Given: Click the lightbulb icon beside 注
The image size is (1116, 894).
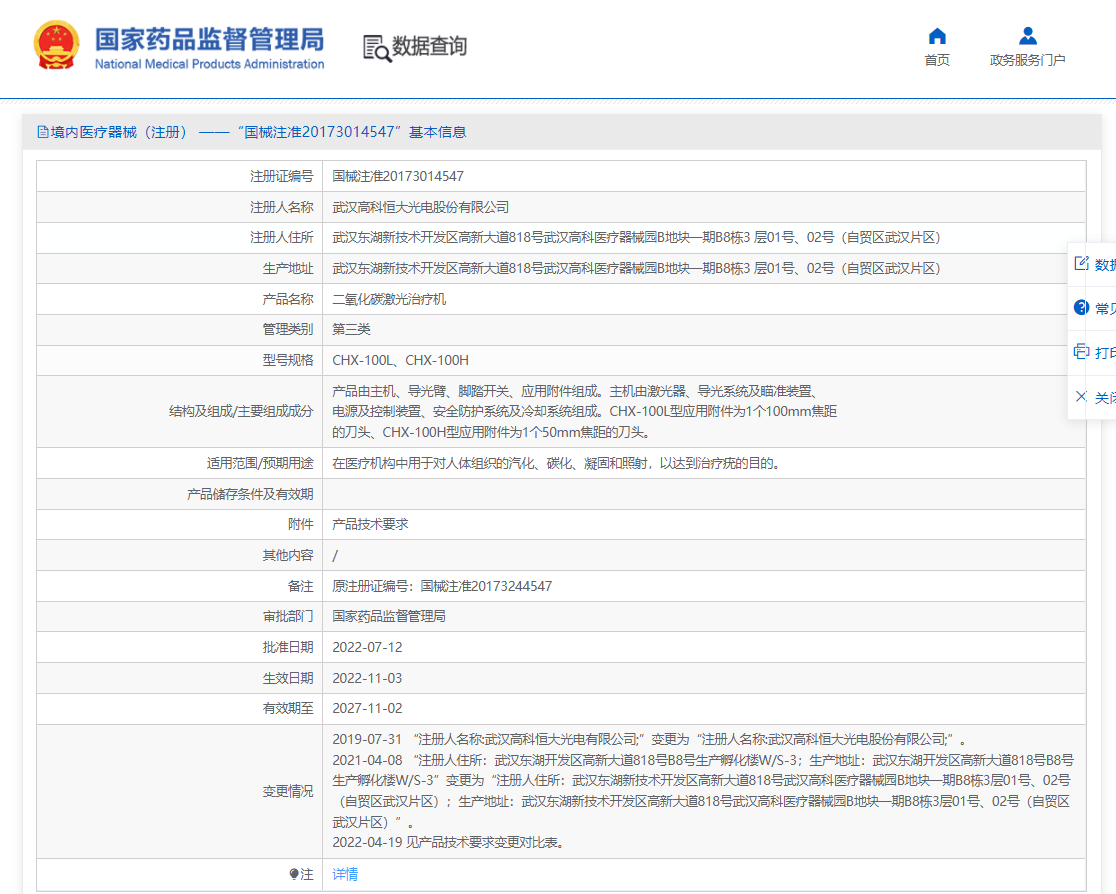Looking at the screenshot, I should [x=294, y=874].
